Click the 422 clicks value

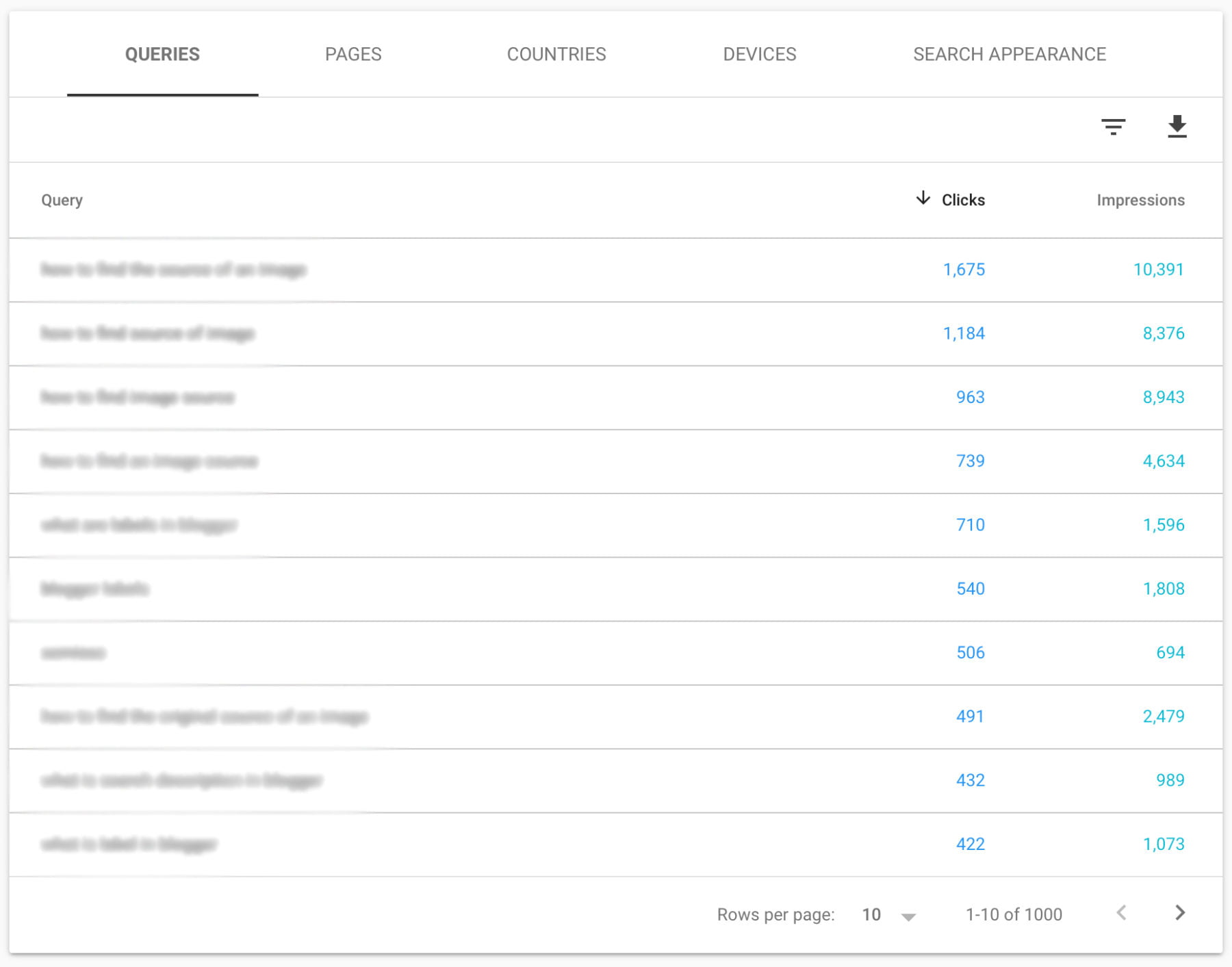point(970,844)
